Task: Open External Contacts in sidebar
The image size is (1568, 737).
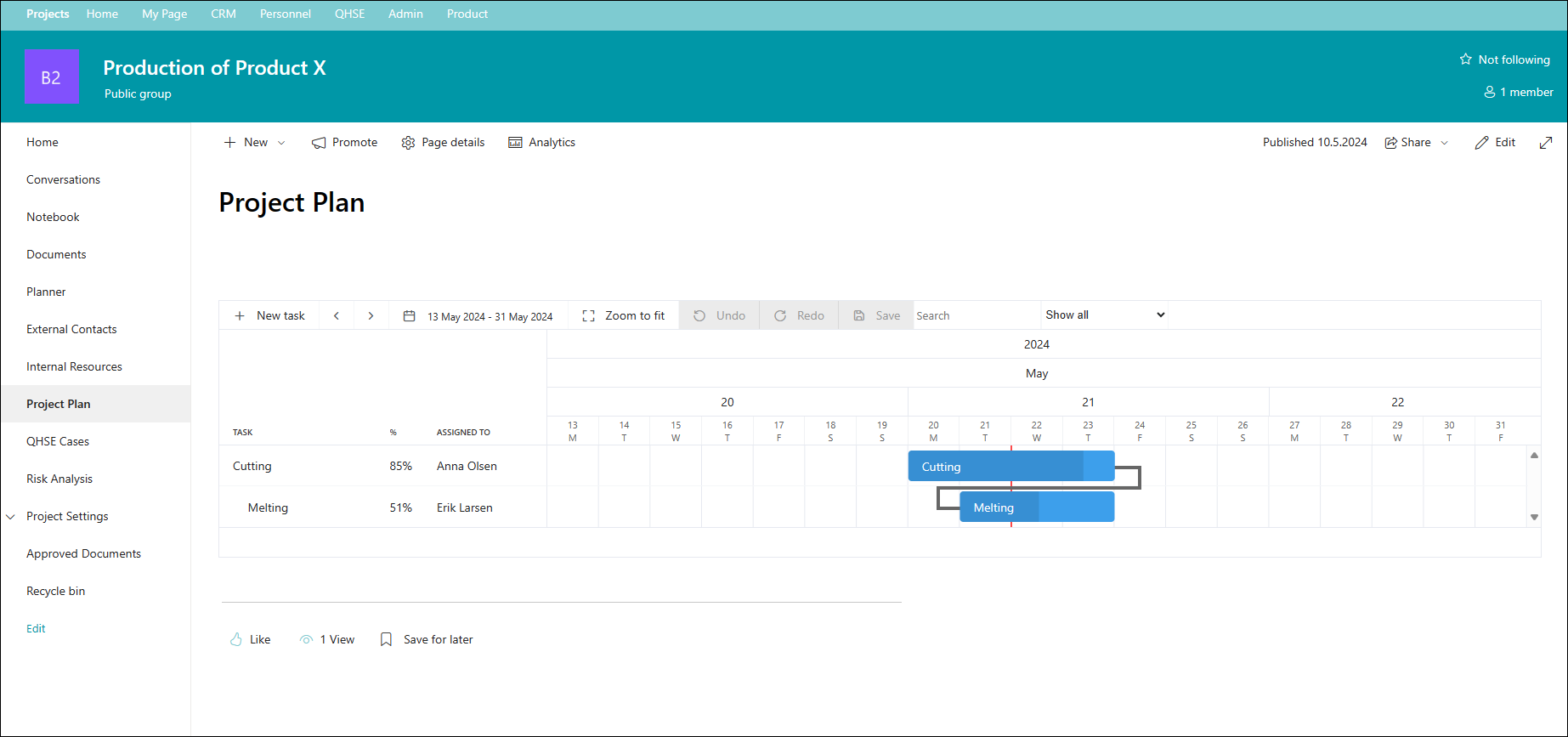Action: [x=71, y=329]
